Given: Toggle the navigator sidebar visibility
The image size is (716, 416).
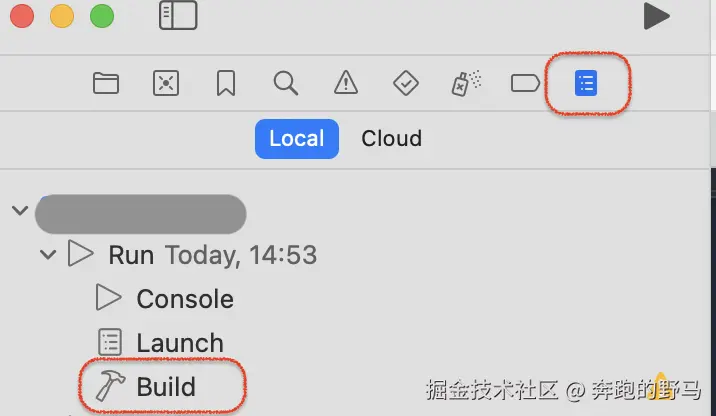Looking at the screenshot, I should click(x=178, y=16).
